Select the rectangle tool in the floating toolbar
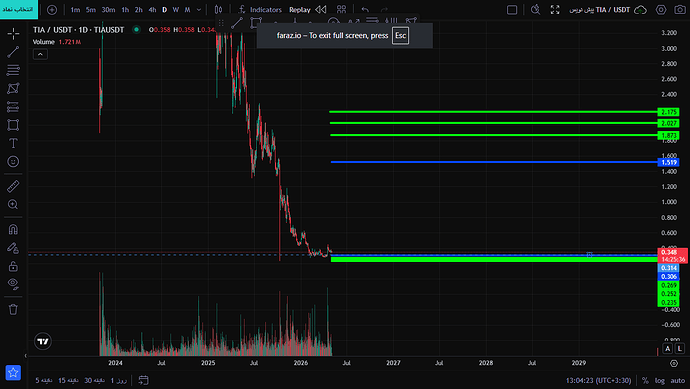The width and height of the screenshot is (690, 389). click(x=256, y=23)
